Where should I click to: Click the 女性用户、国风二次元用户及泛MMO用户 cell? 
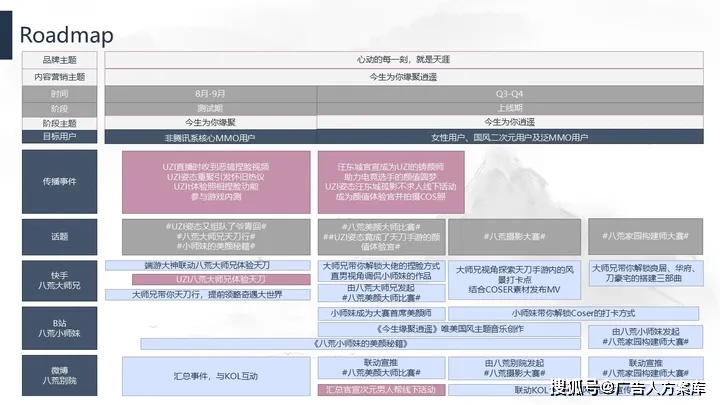click(x=510, y=137)
